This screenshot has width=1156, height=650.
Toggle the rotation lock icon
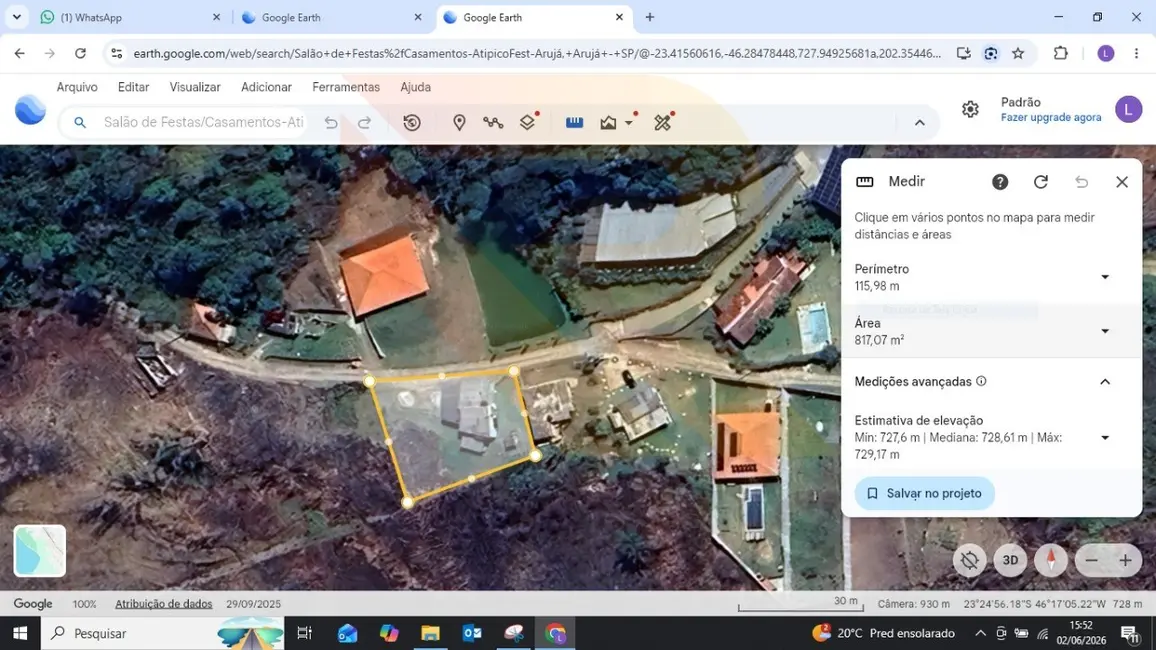969,560
